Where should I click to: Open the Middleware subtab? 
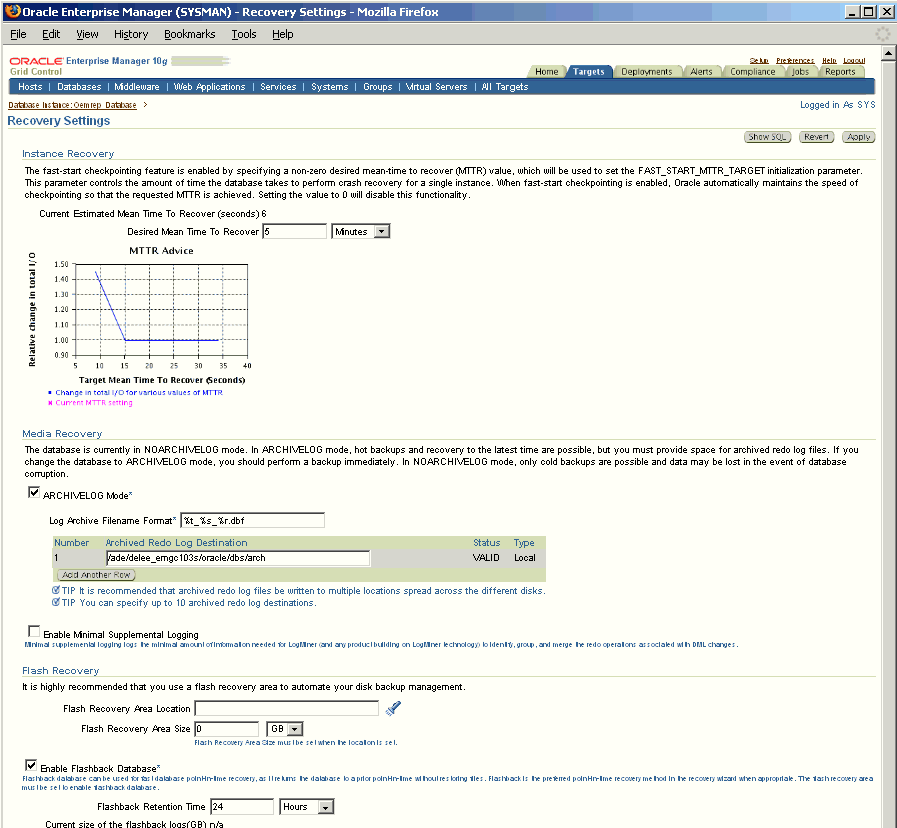[137, 87]
